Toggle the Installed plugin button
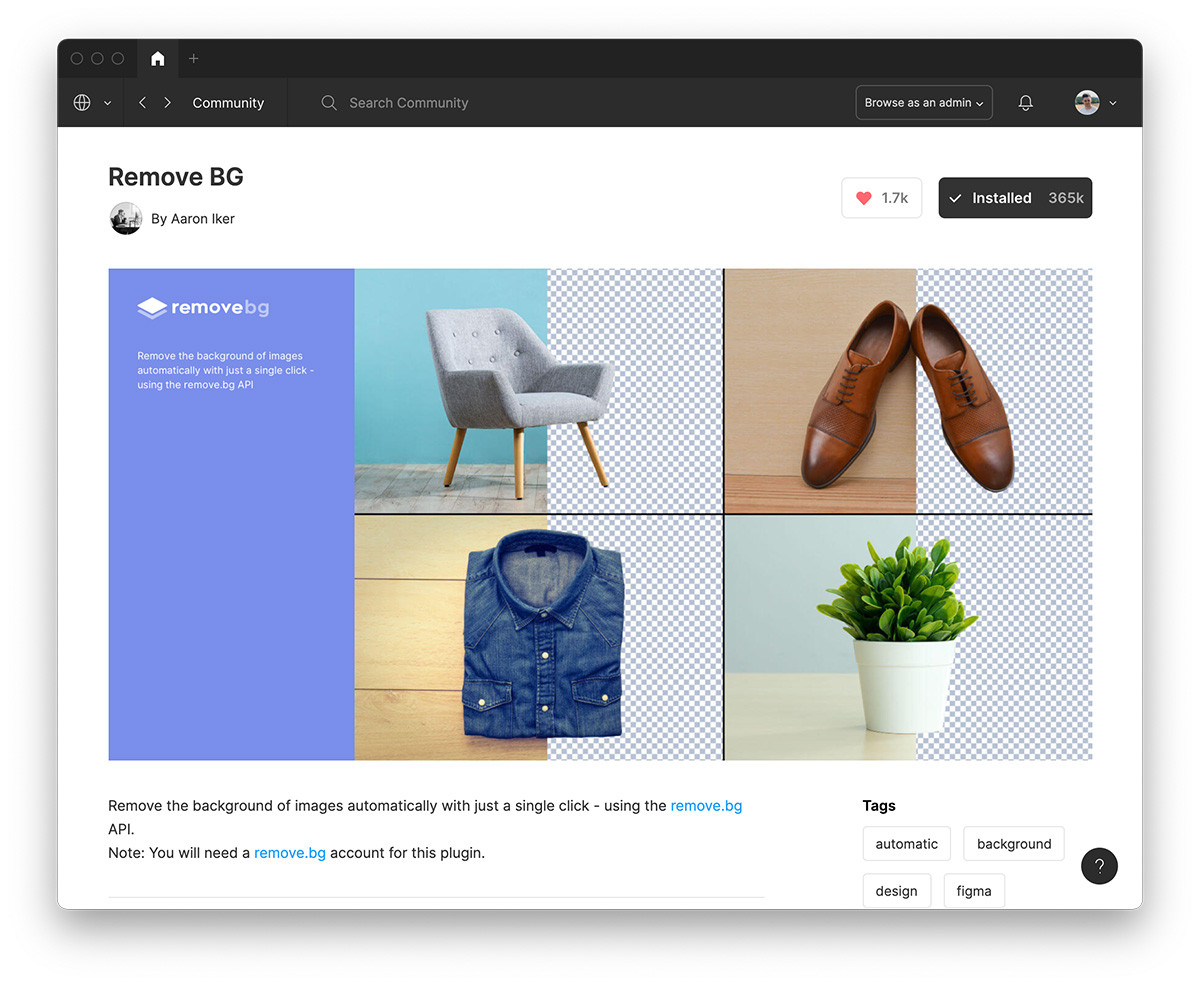 (1014, 198)
